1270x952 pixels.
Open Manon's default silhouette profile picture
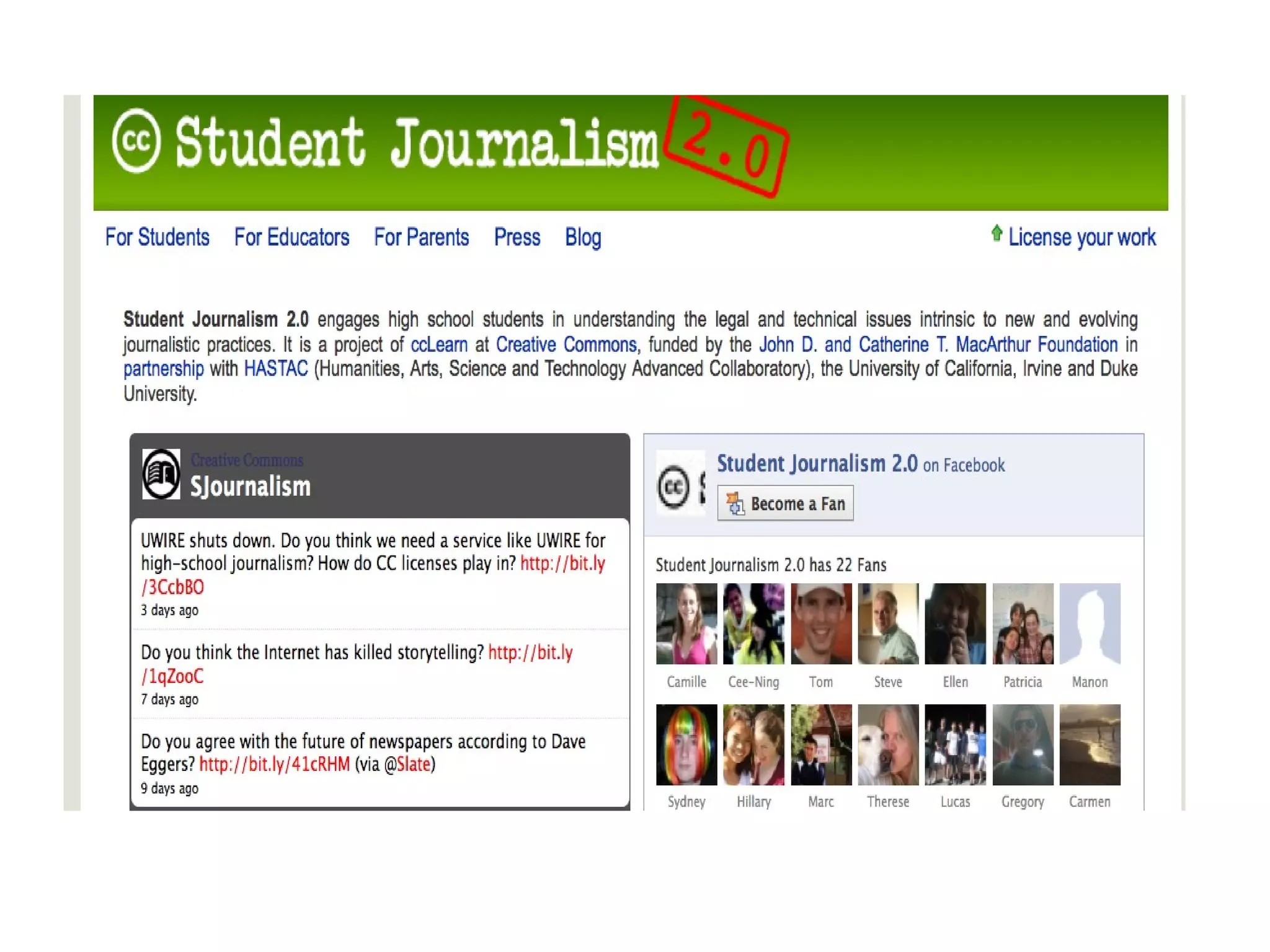coord(1090,624)
